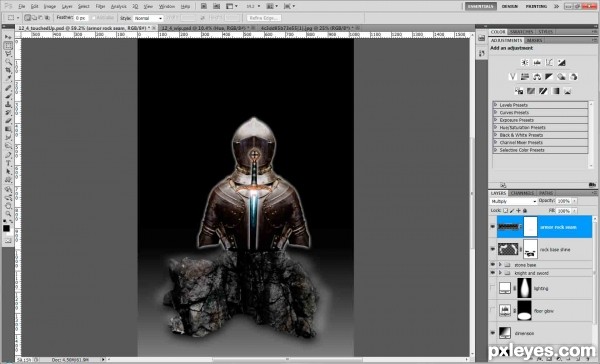Open the File menu
The height and width of the screenshot is (364, 600).
coord(21,7)
